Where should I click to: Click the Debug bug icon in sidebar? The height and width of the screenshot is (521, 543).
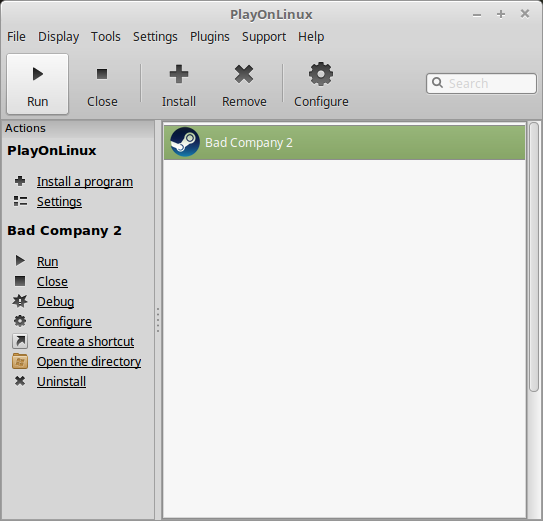(x=20, y=301)
